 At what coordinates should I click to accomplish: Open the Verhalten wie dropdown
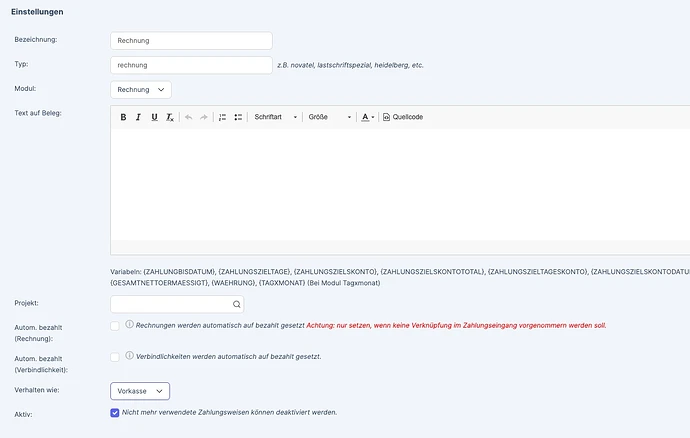[x=140, y=391]
